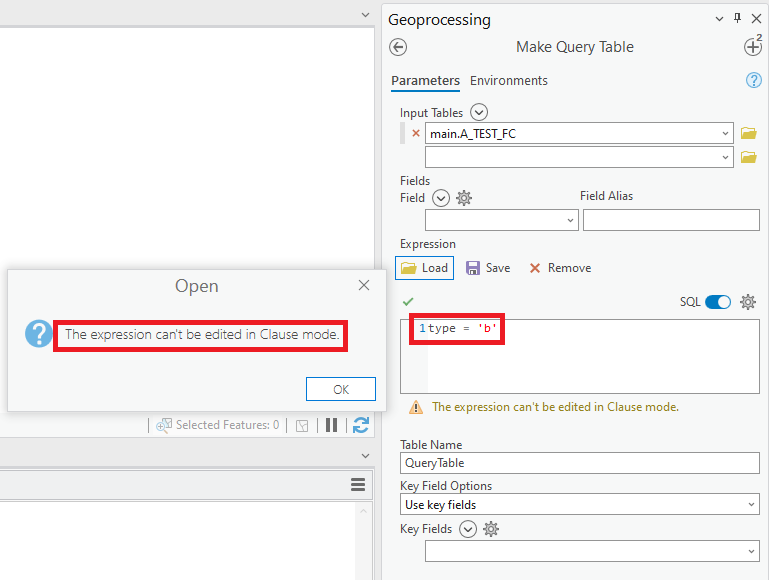Screen dimensions: 769x580
Task: Verify expression with green check mark
Action: click(408, 302)
